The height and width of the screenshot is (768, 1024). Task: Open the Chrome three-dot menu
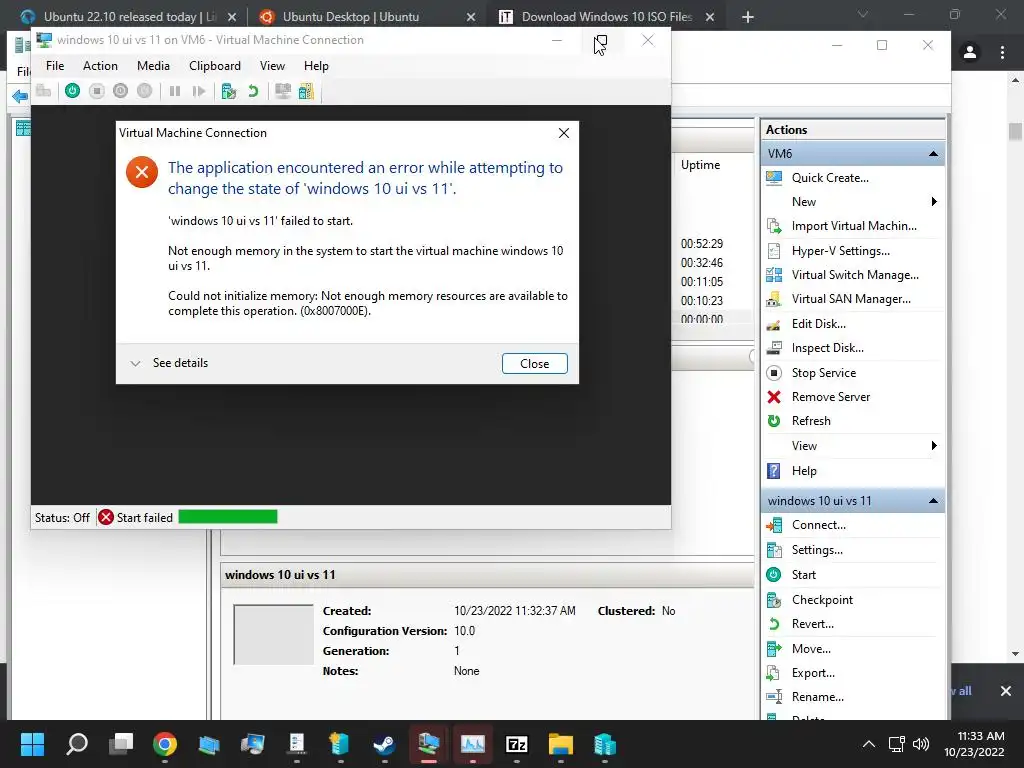(1002, 52)
